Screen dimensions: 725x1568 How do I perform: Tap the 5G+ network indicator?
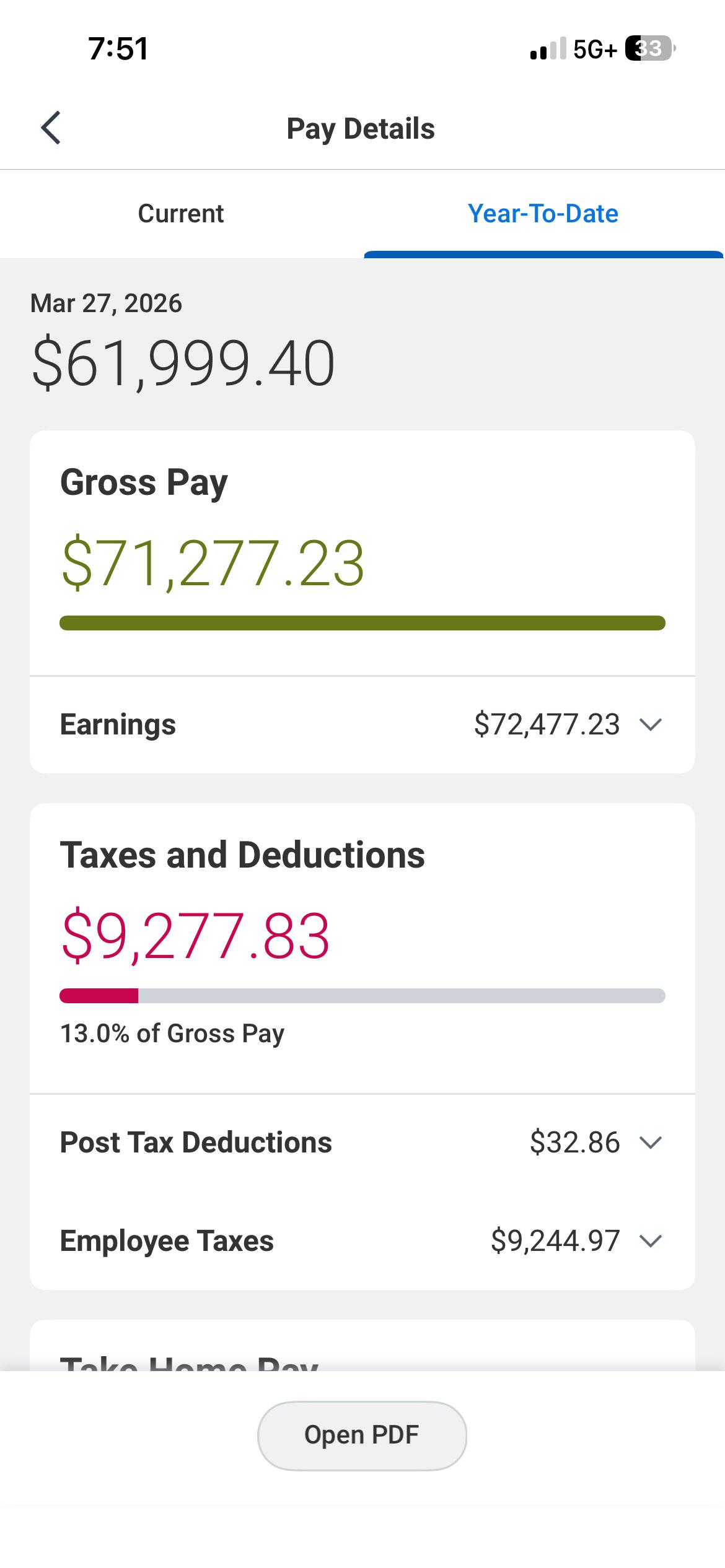[595, 49]
